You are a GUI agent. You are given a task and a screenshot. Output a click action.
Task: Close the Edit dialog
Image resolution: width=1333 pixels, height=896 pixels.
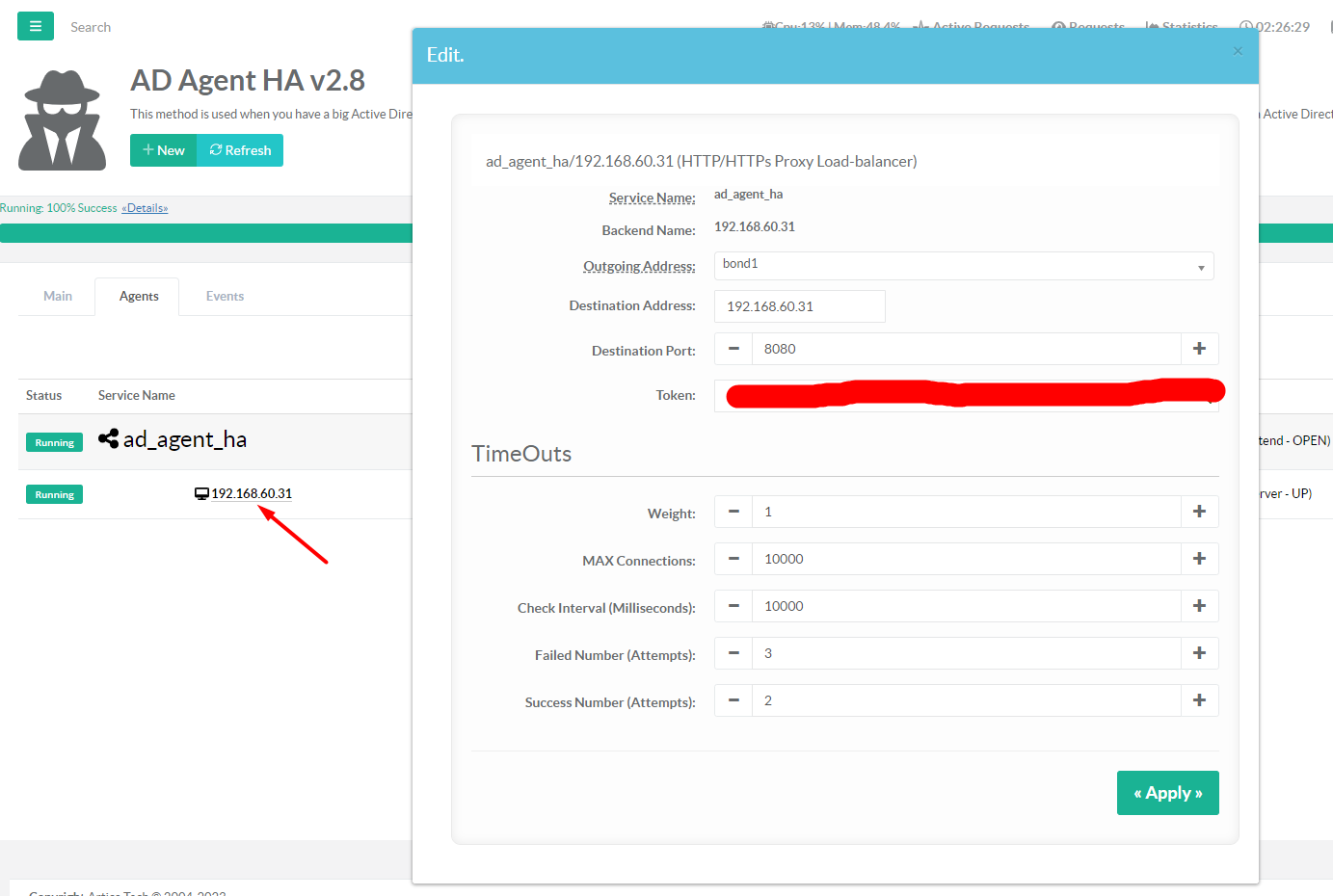pyautogui.click(x=1238, y=51)
